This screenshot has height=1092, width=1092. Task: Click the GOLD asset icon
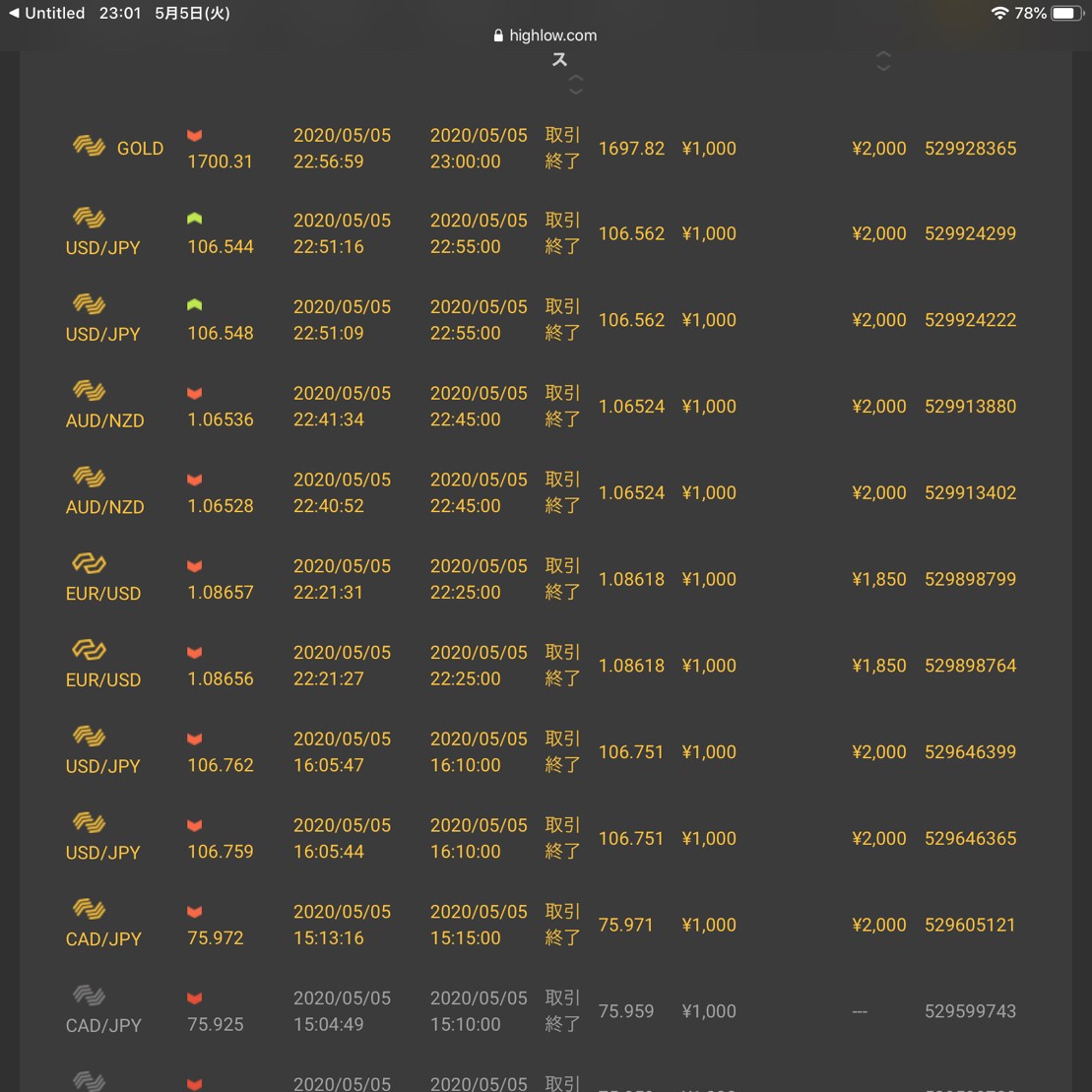(90, 146)
